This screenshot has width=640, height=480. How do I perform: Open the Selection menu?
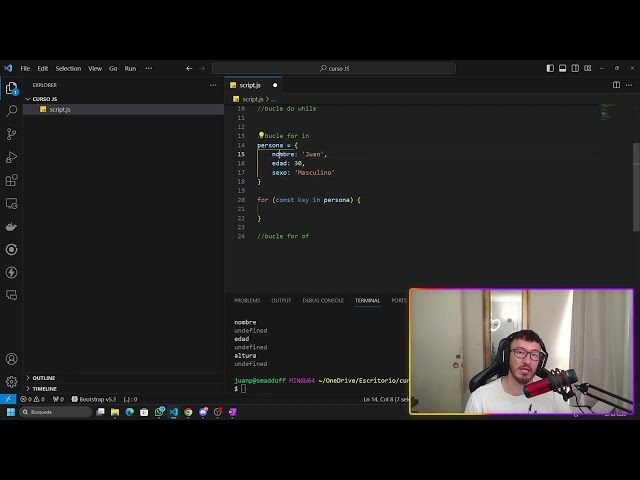(x=68, y=68)
